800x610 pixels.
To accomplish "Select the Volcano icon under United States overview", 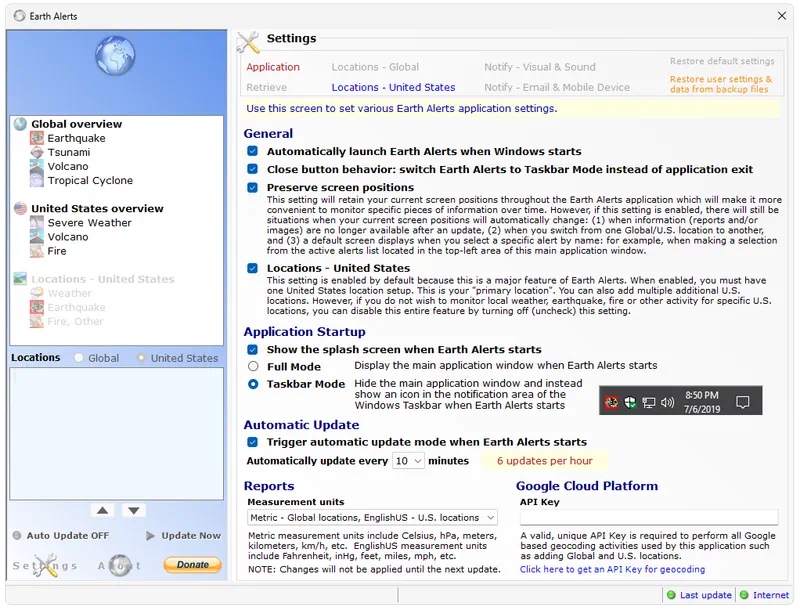I will 37,237.
